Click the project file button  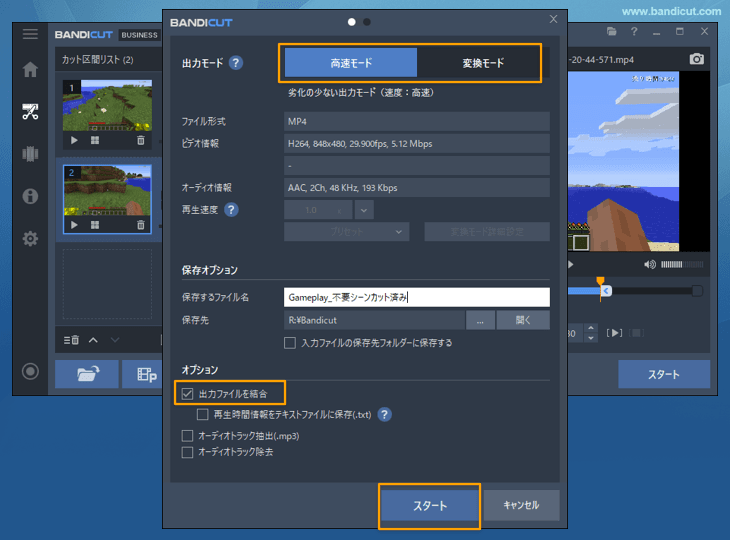[x=142, y=374]
